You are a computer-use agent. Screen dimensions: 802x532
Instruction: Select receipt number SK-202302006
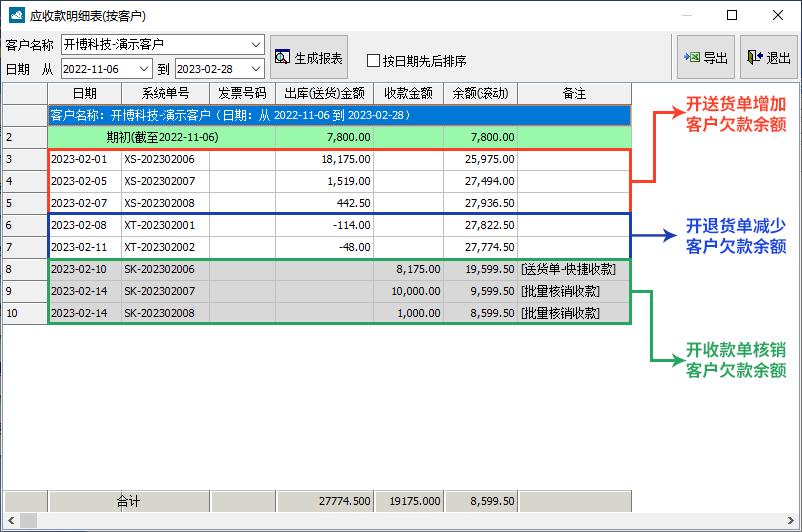tap(165, 269)
